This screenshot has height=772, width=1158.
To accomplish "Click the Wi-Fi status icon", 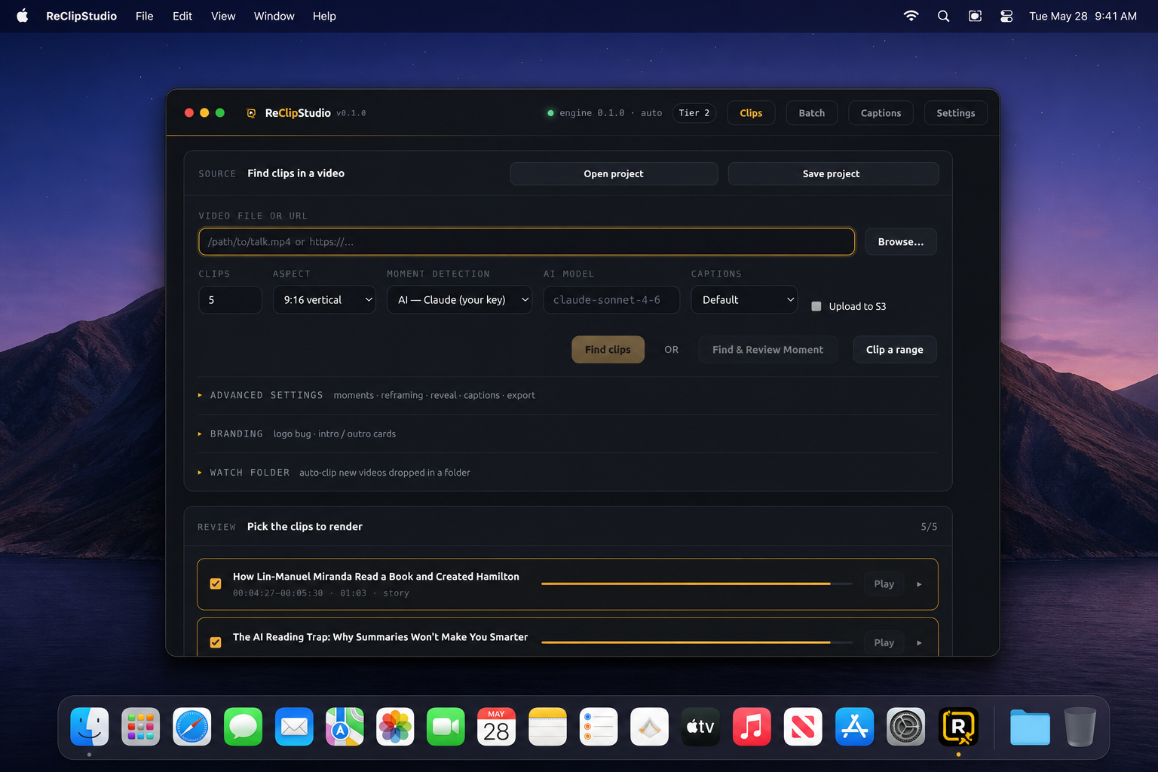I will [911, 16].
